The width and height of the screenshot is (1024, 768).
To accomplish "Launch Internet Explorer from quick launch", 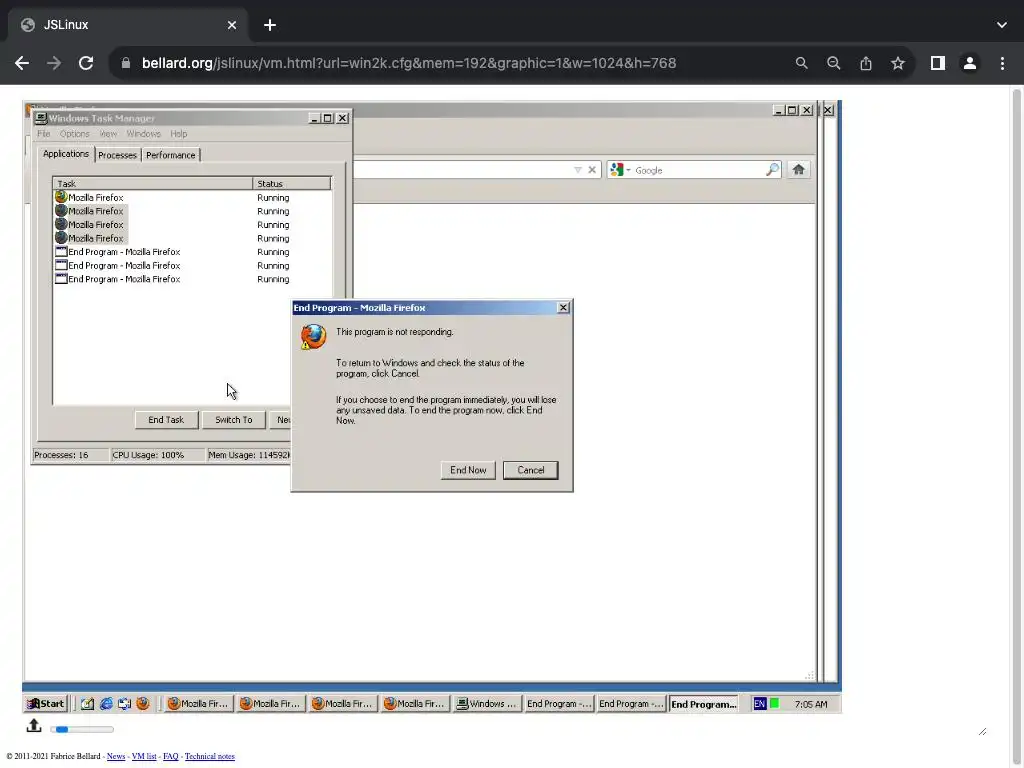I will 106,704.
